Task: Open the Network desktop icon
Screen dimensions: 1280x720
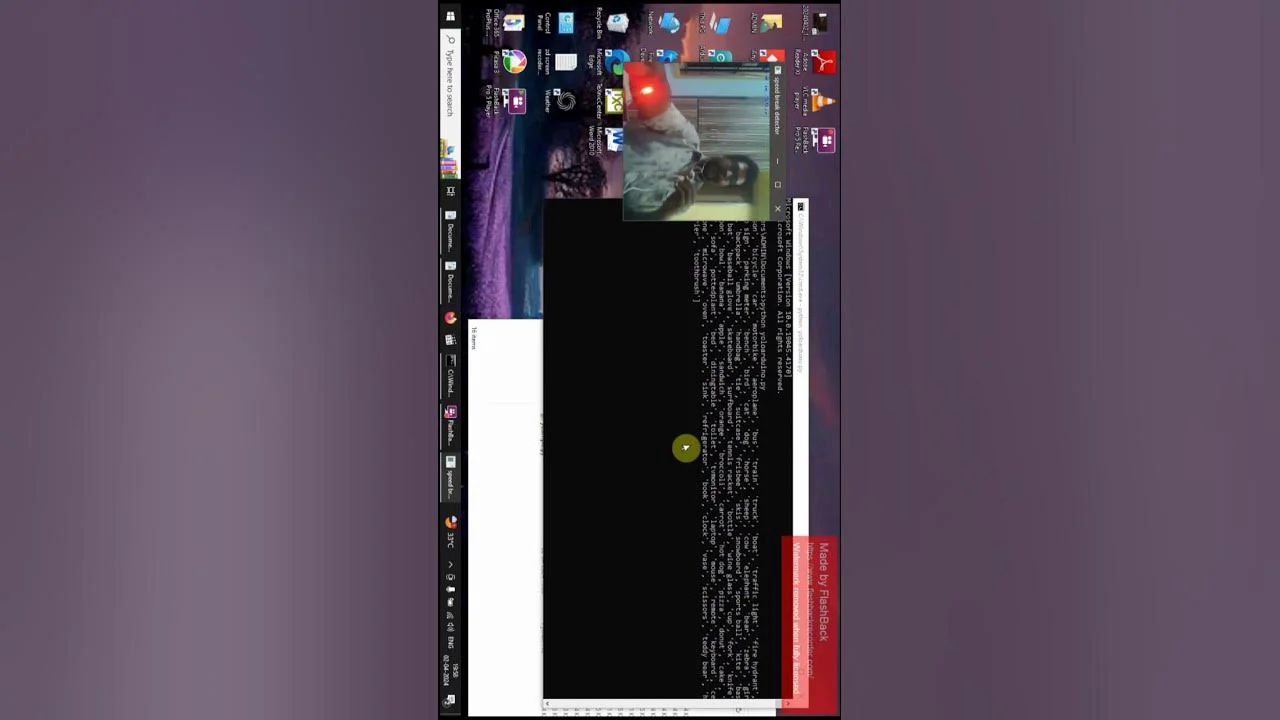Action: (x=662, y=24)
